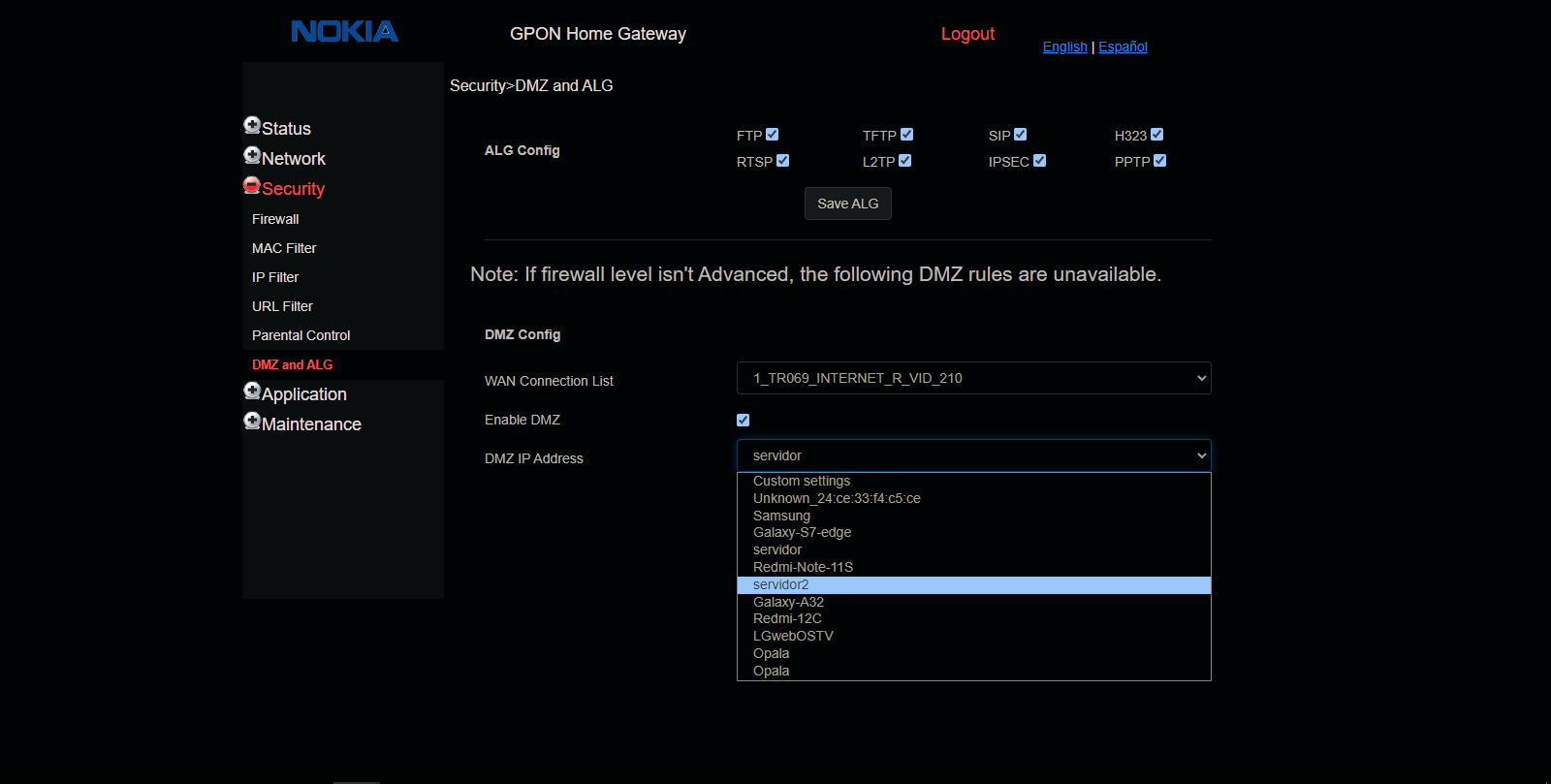Screen dimensions: 1551x784
Task: Uncheck the Enable DMZ checkbox
Action: tap(744, 420)
